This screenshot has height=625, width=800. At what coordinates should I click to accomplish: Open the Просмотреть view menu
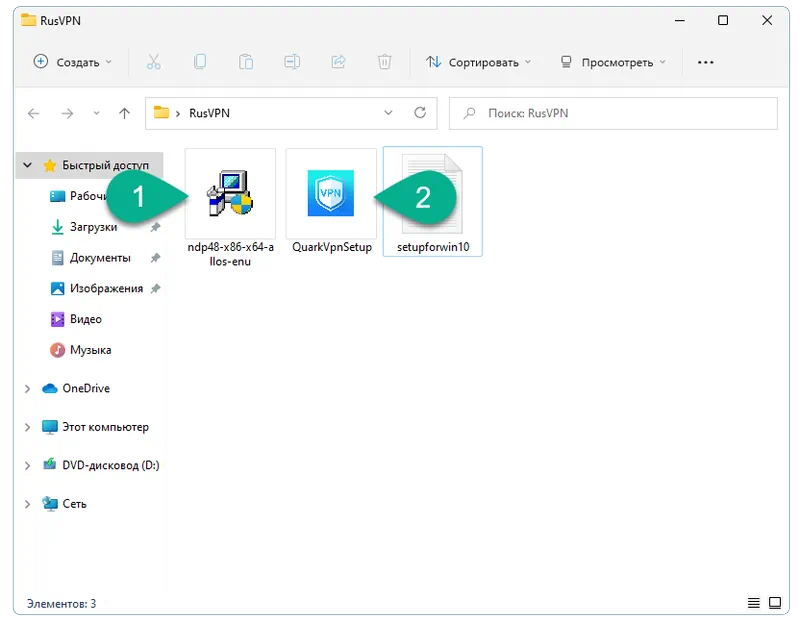(x=613, y=62)
